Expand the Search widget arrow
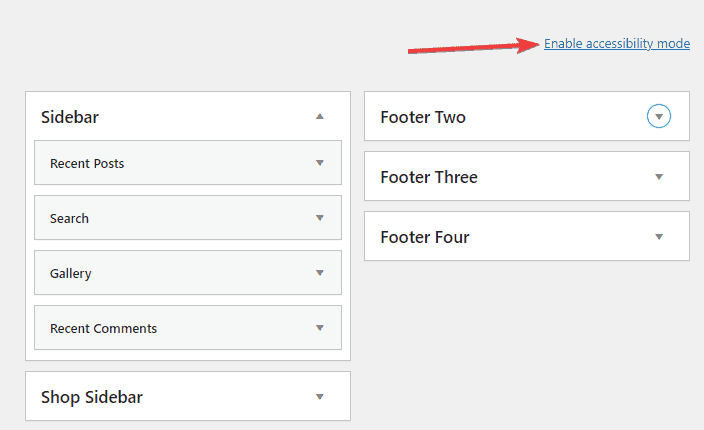 click(320, 218)
